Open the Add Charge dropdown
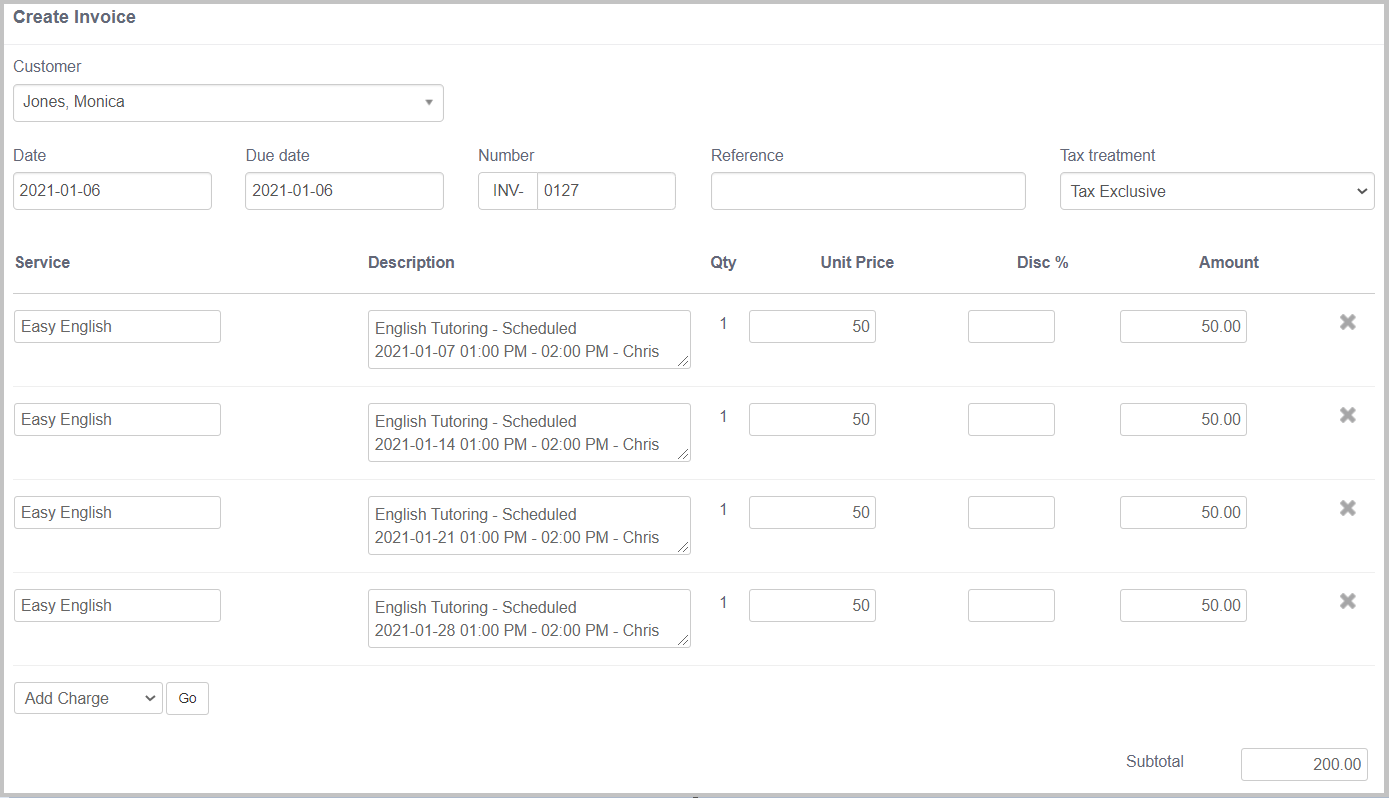1389x798 pixels. (x=88, y=698)
